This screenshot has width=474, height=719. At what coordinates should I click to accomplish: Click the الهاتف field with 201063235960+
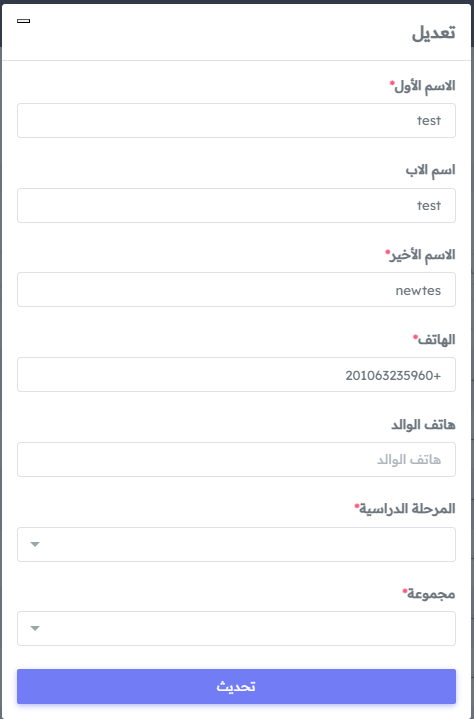coord(237,375)
